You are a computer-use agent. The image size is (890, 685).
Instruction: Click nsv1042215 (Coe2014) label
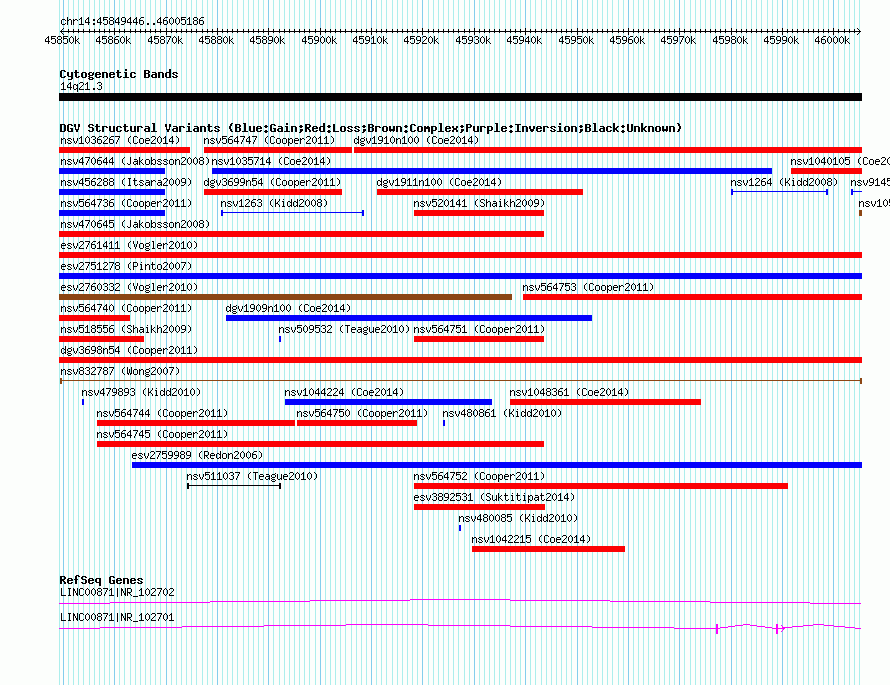[x=531, y=539]
